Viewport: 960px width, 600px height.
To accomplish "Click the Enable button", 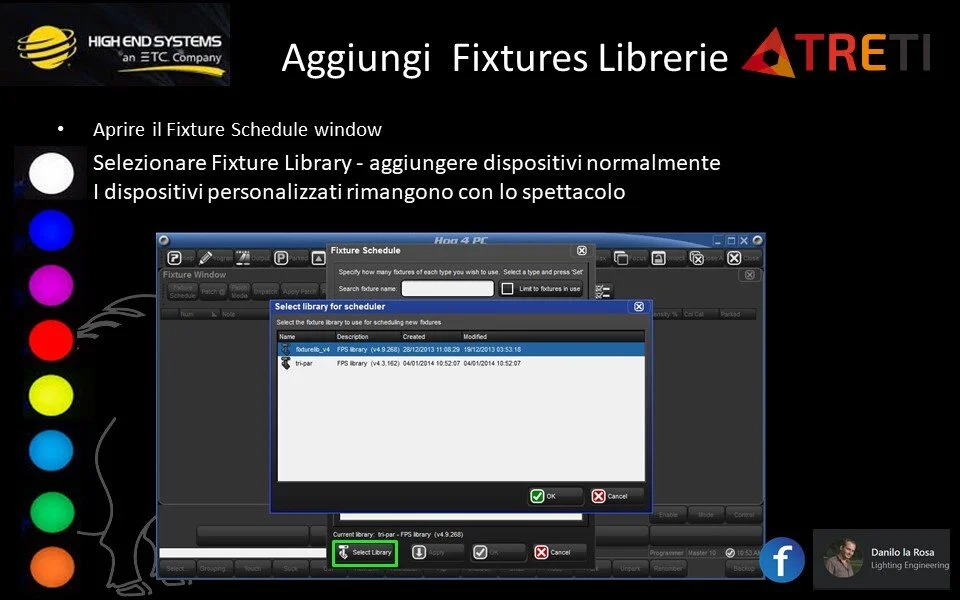I will pyautogui.click(x=668, y=515).
